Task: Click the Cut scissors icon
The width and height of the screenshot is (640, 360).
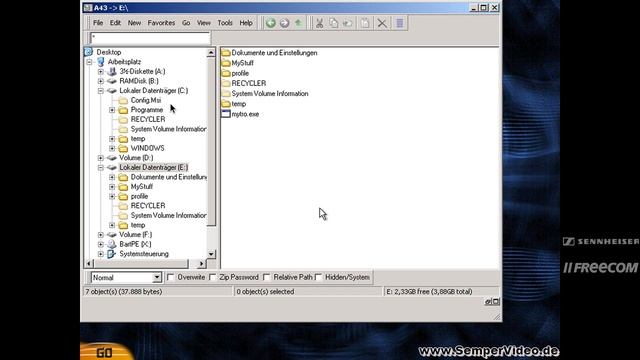Action: tap(319, 23)
